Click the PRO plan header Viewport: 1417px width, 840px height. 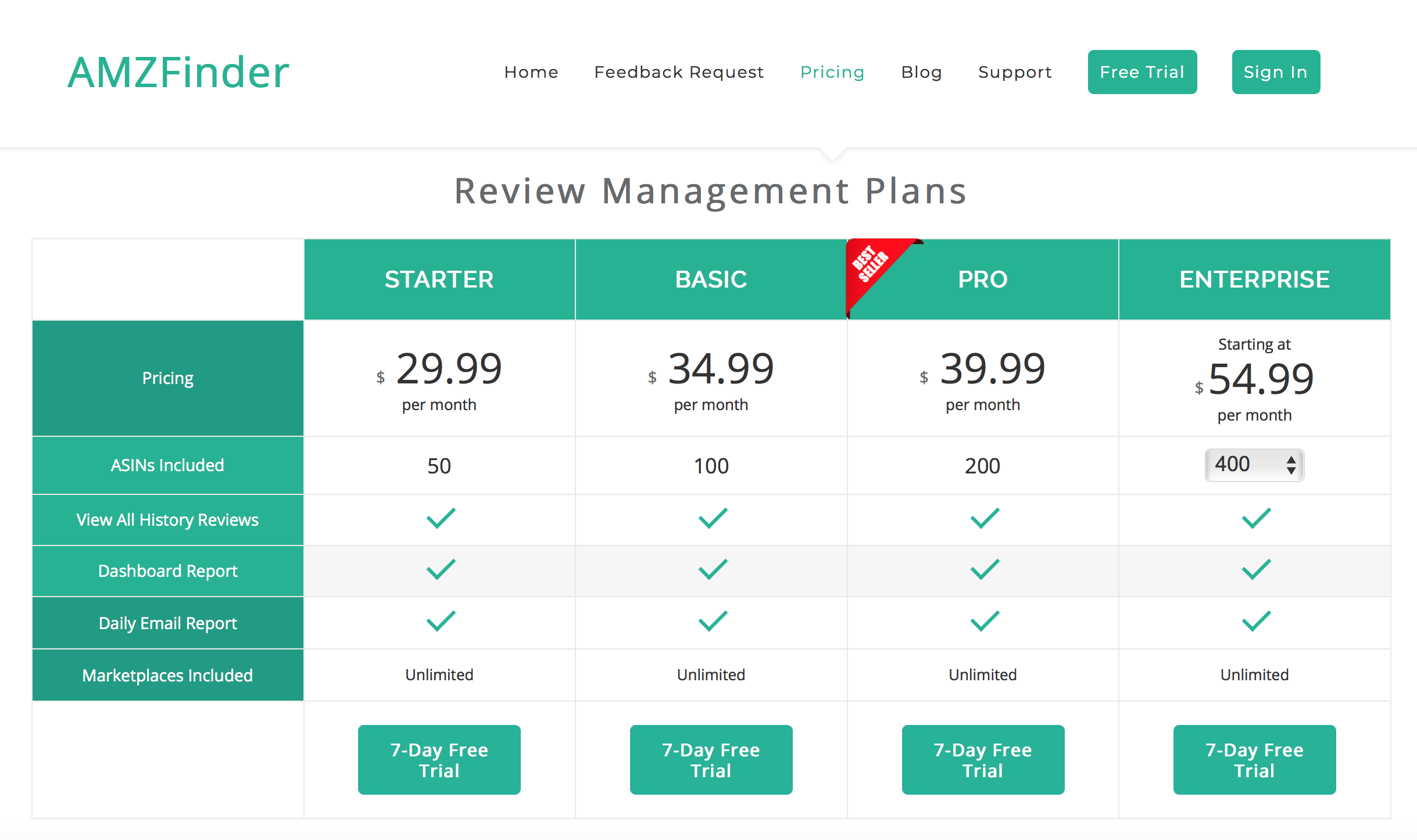point(983,279)
